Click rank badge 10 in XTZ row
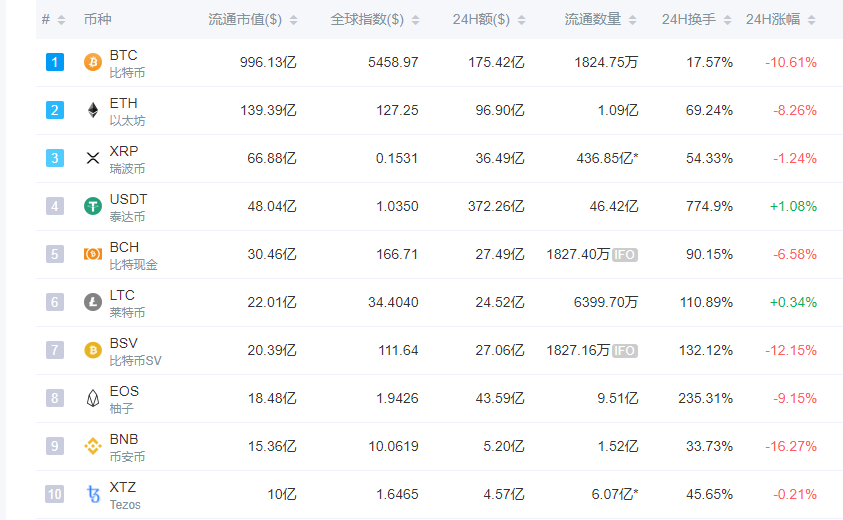Image resolution: width=843 pixels, height=520 pixels. point(55,494)
